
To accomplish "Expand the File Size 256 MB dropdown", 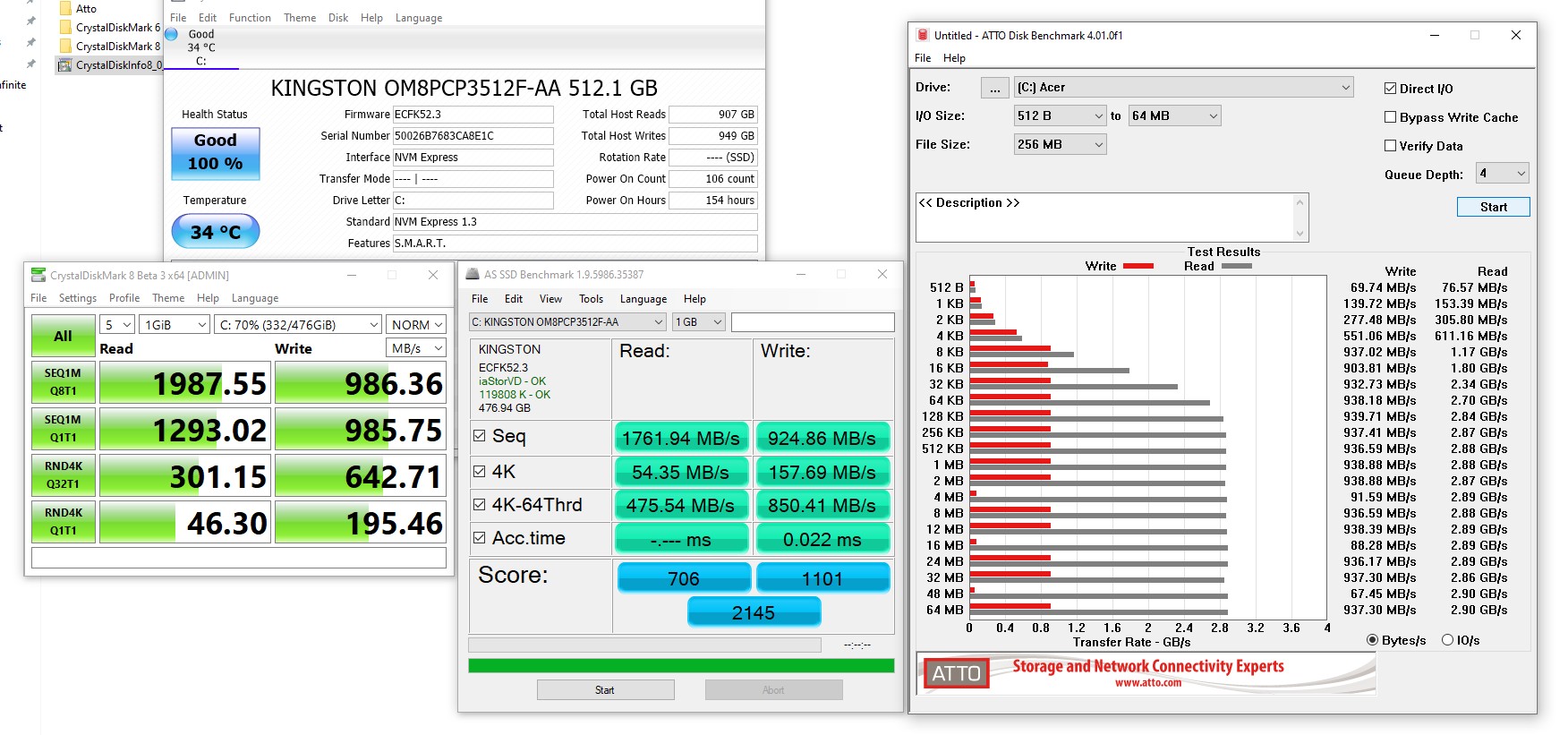I will click(1060, 144).
